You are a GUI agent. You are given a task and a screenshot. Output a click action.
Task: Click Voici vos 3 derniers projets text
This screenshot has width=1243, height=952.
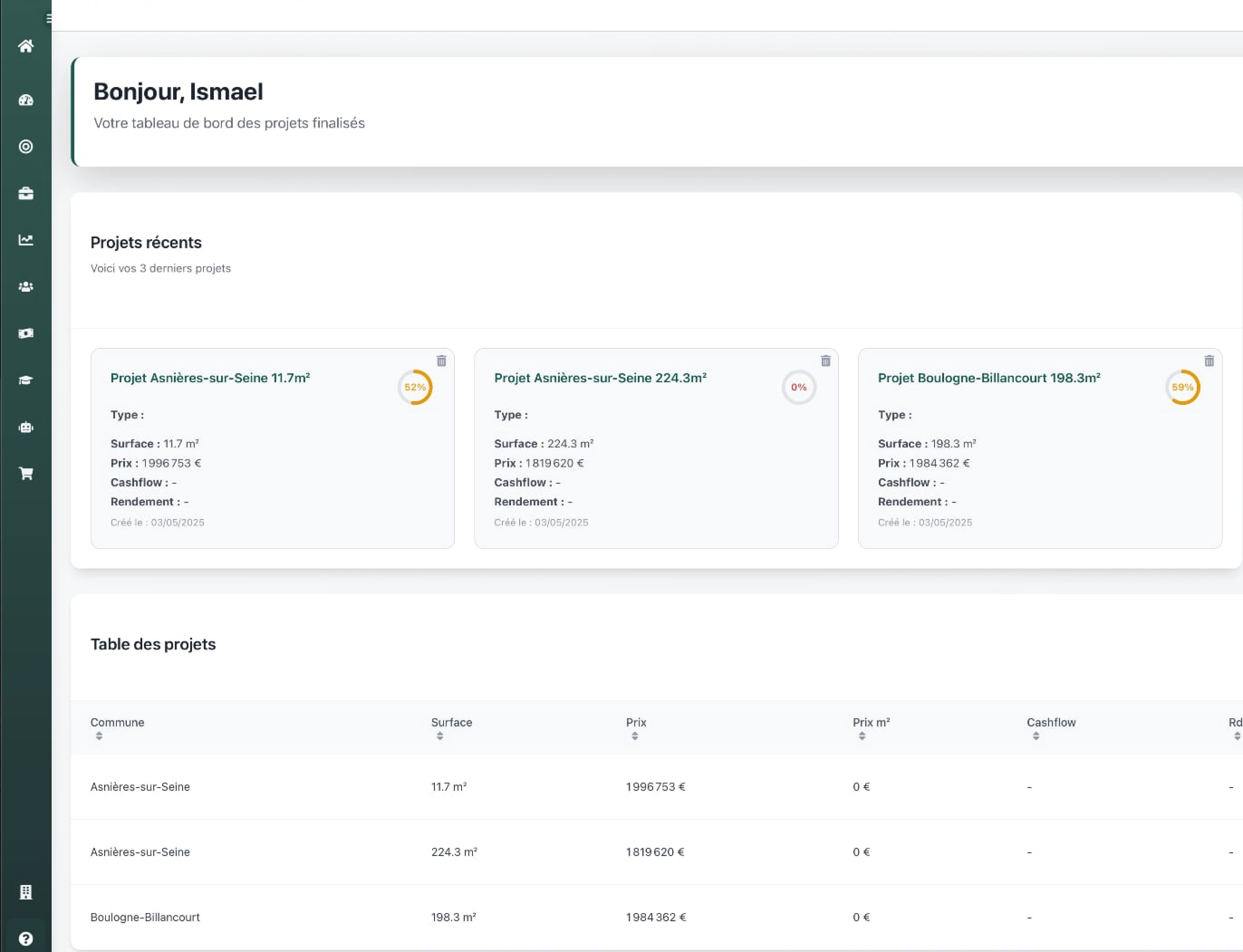pos(160,268)
